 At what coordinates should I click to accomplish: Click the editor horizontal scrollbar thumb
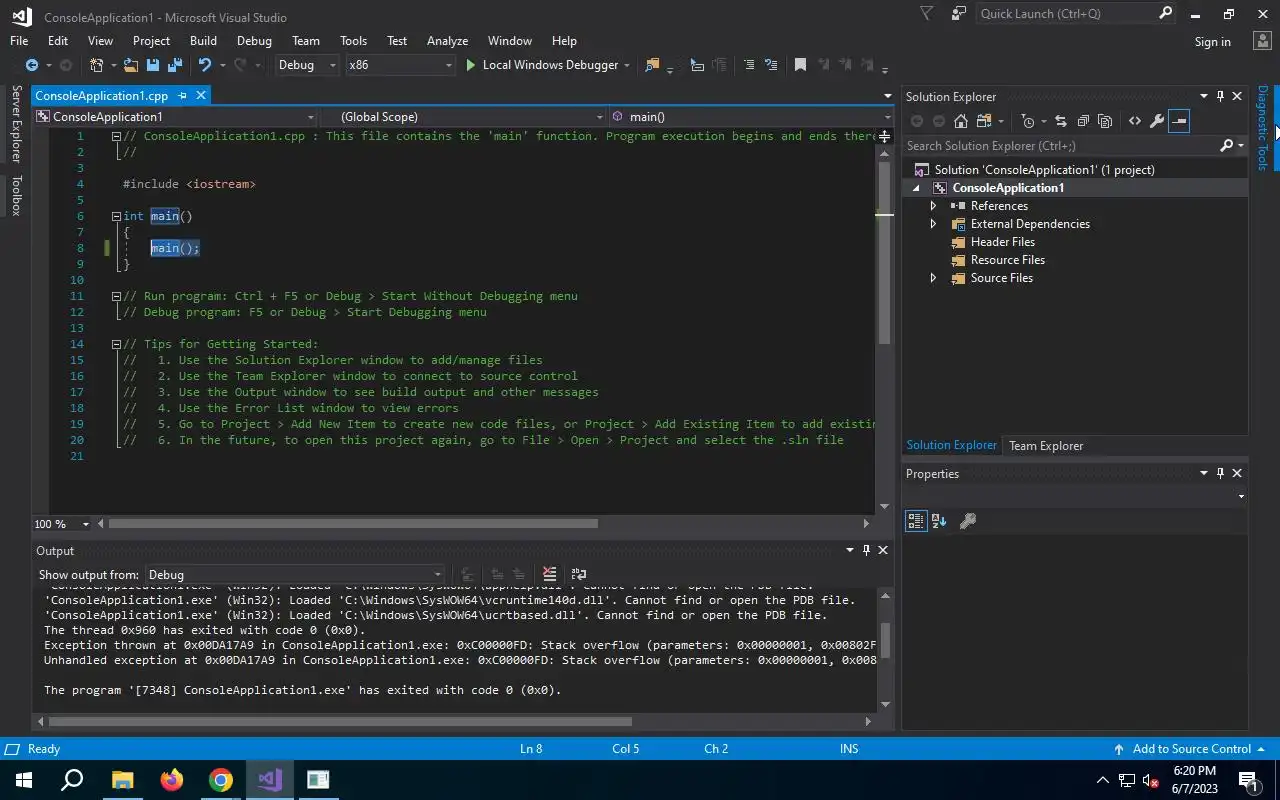pos(353,524)
